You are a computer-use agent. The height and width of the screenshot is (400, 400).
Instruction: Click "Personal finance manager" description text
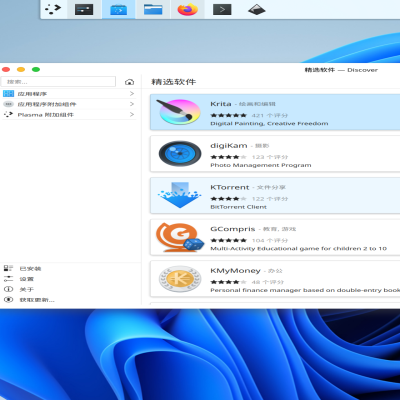tap(305, 290)
